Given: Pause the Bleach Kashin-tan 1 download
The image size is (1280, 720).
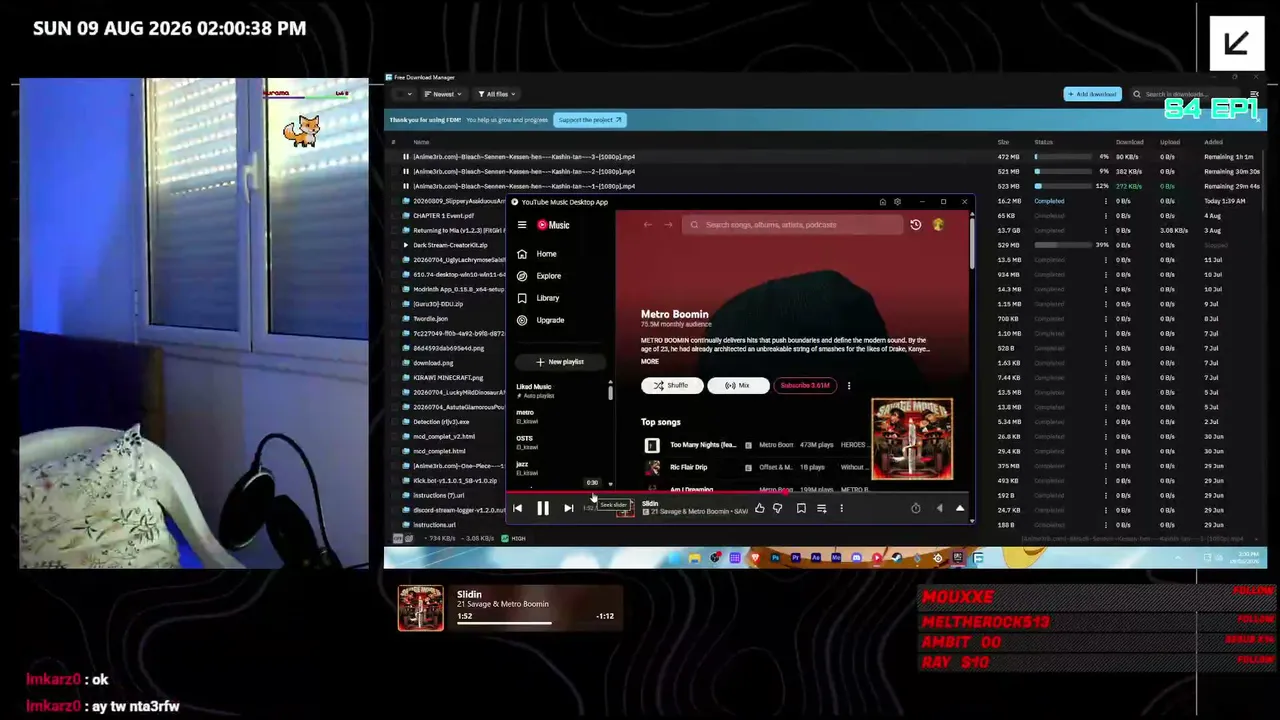Looking at the screenshot, I should (406, 186).
